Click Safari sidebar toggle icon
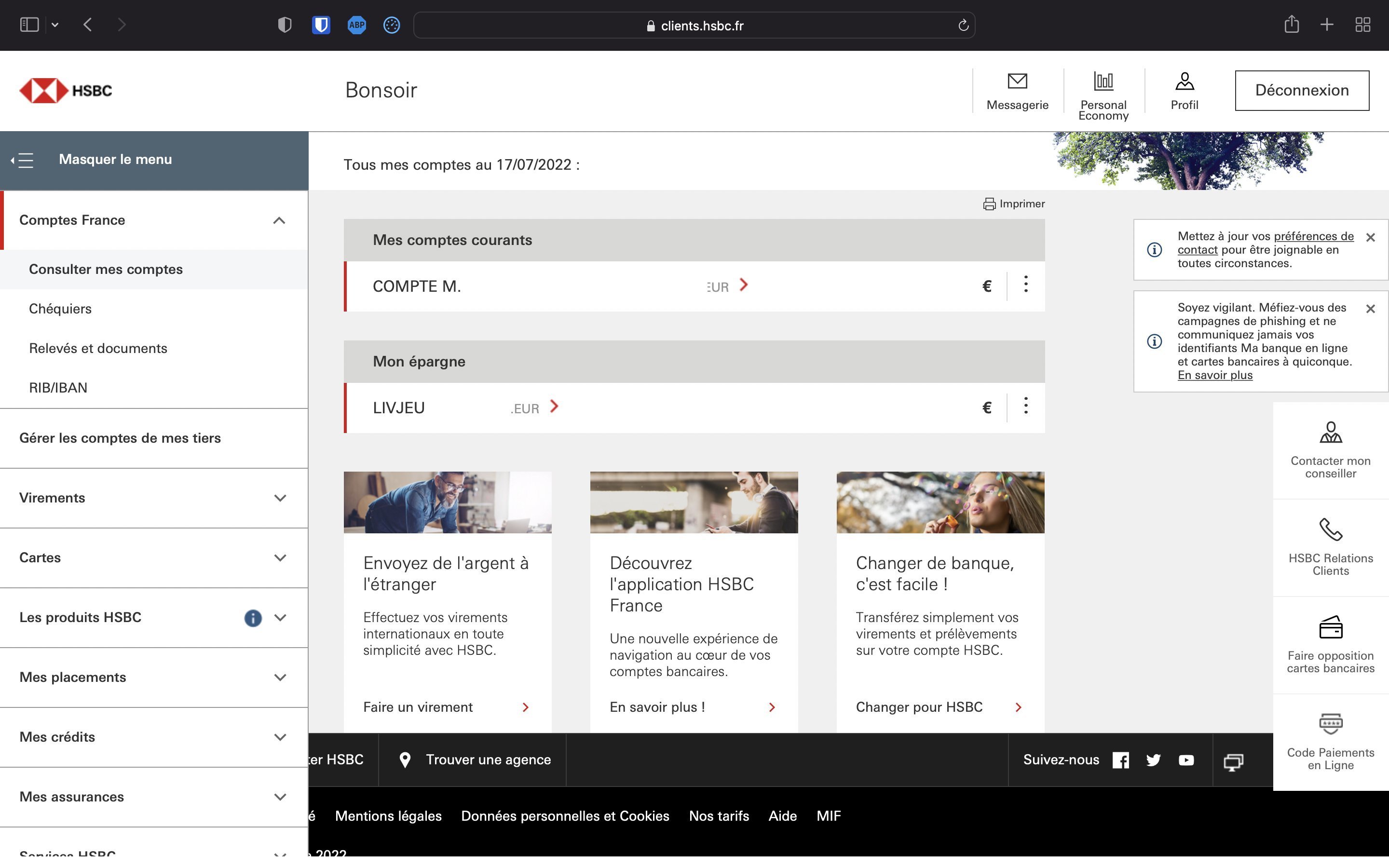 point(29,25)
